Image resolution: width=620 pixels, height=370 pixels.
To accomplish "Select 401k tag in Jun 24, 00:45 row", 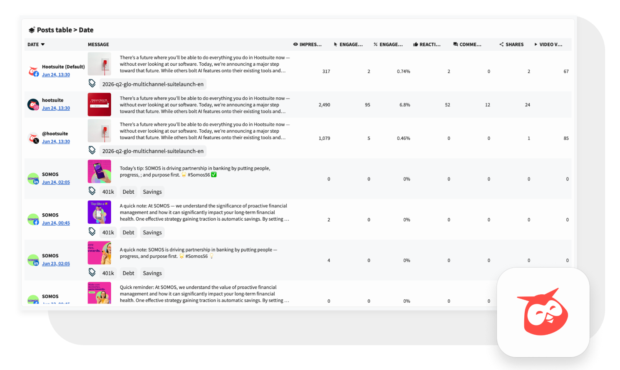I will (108, 232).
